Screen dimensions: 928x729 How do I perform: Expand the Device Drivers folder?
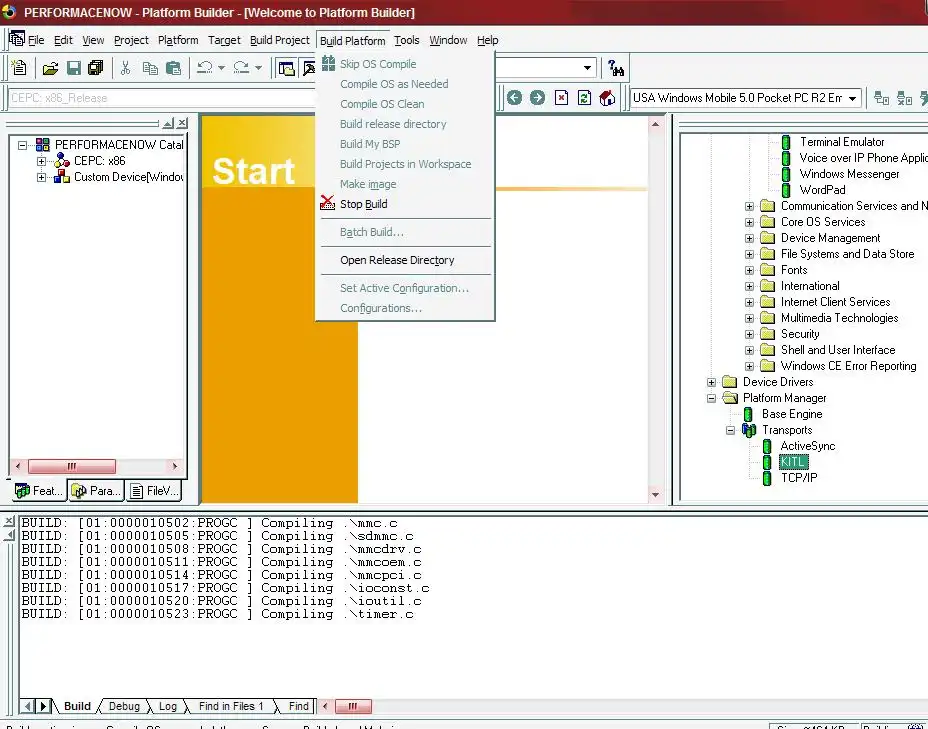tap(711, 382)
